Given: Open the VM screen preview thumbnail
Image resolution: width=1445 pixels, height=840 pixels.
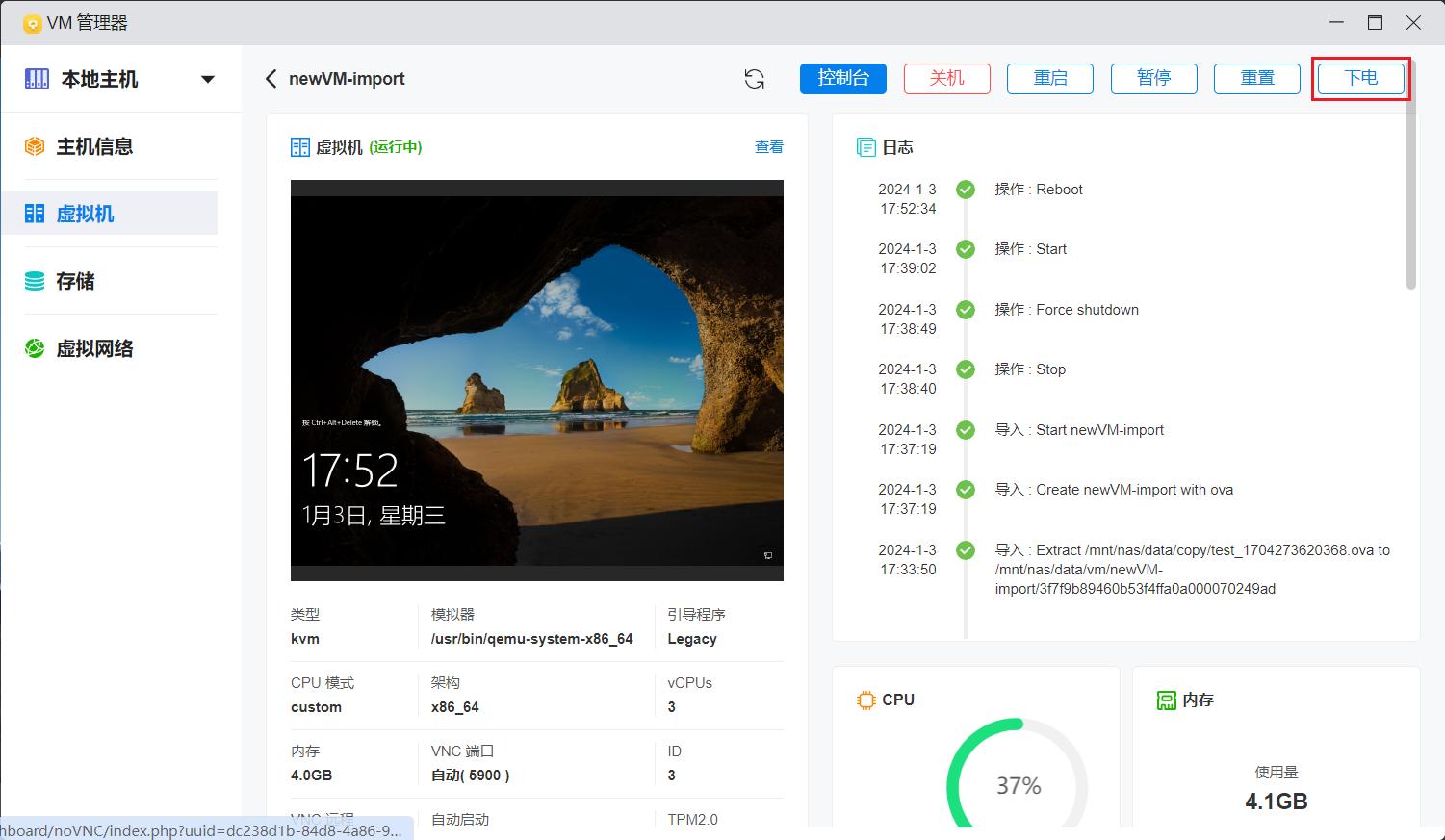Looking at the screenshot, I should (537, 380).
